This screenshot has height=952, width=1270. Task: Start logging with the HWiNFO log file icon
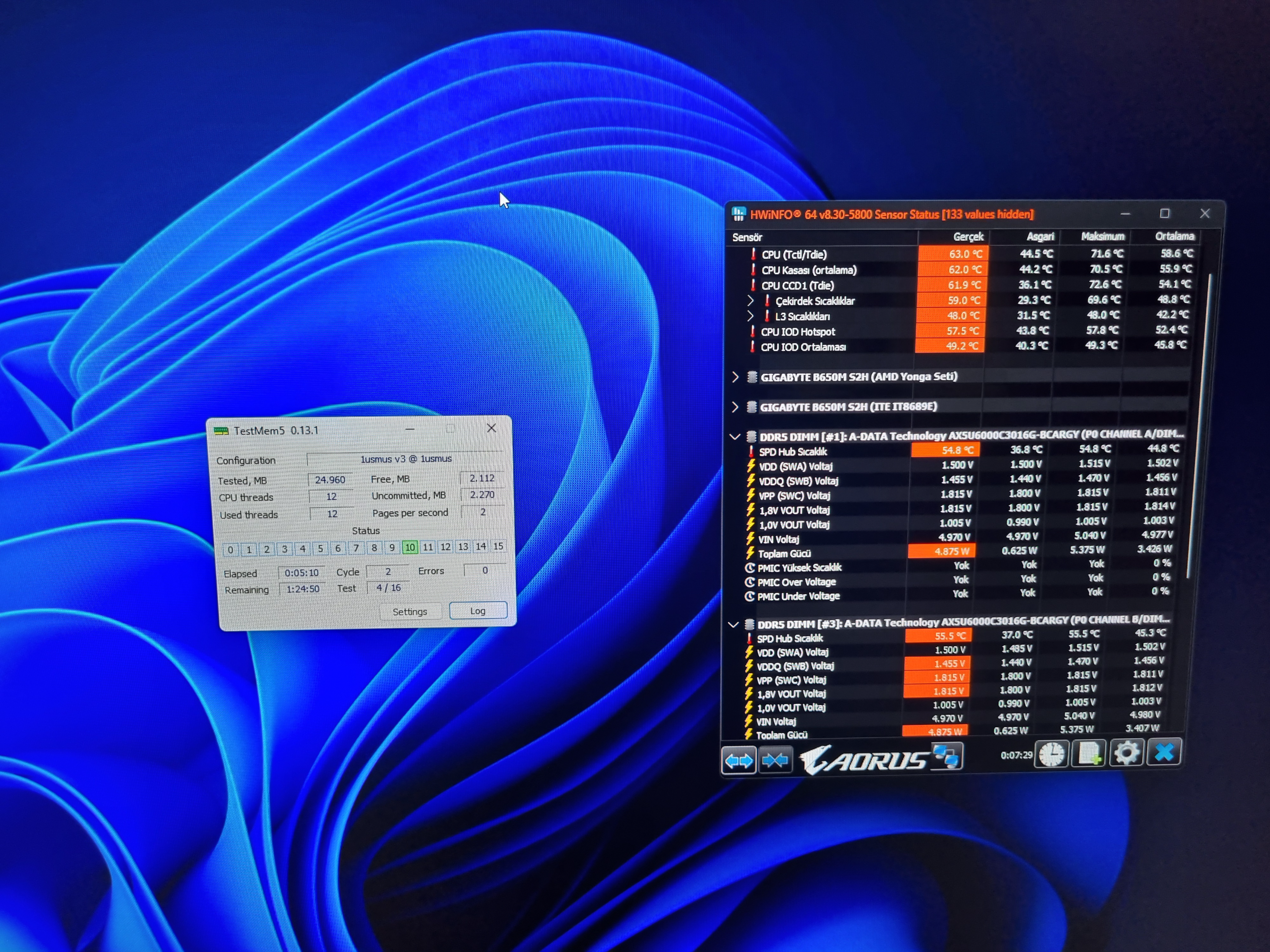(x=1089, y=753)
